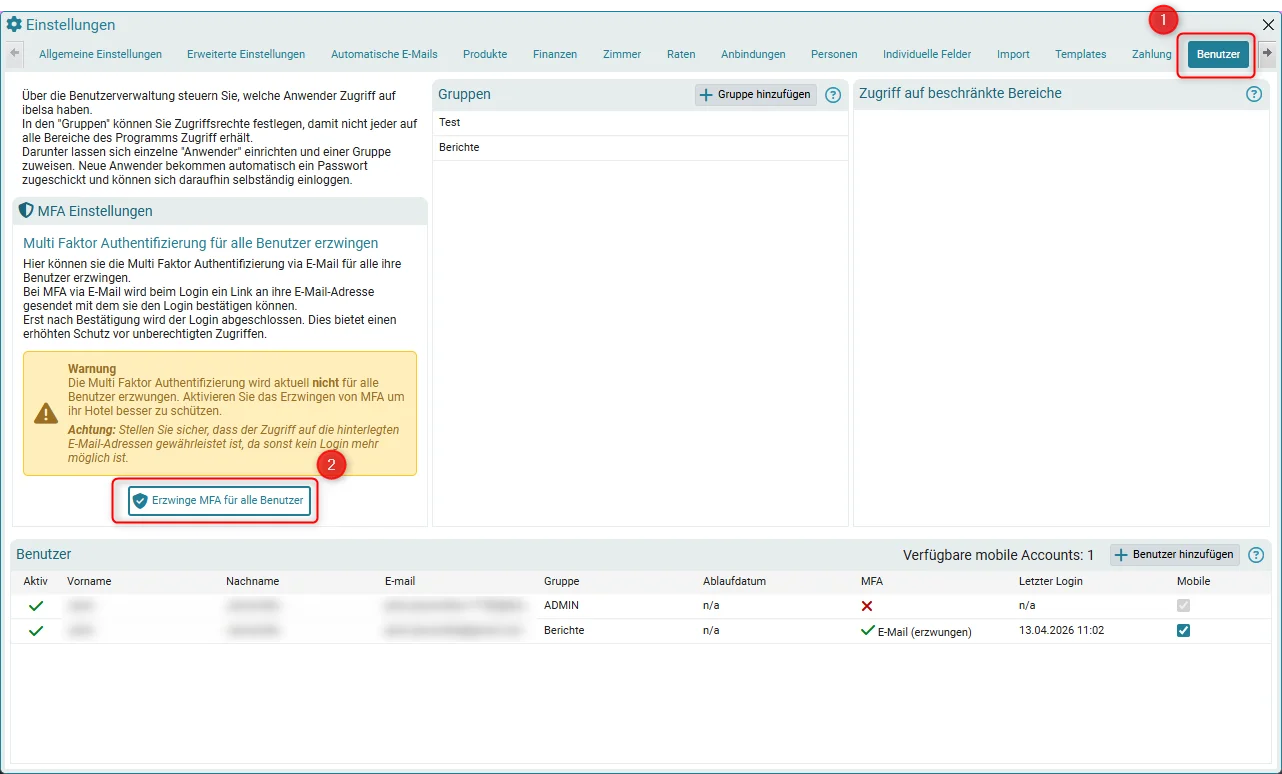Viewport: 1282px width, 774px height.
Task: Click the Vorname column header
Action: pos(89,581)
